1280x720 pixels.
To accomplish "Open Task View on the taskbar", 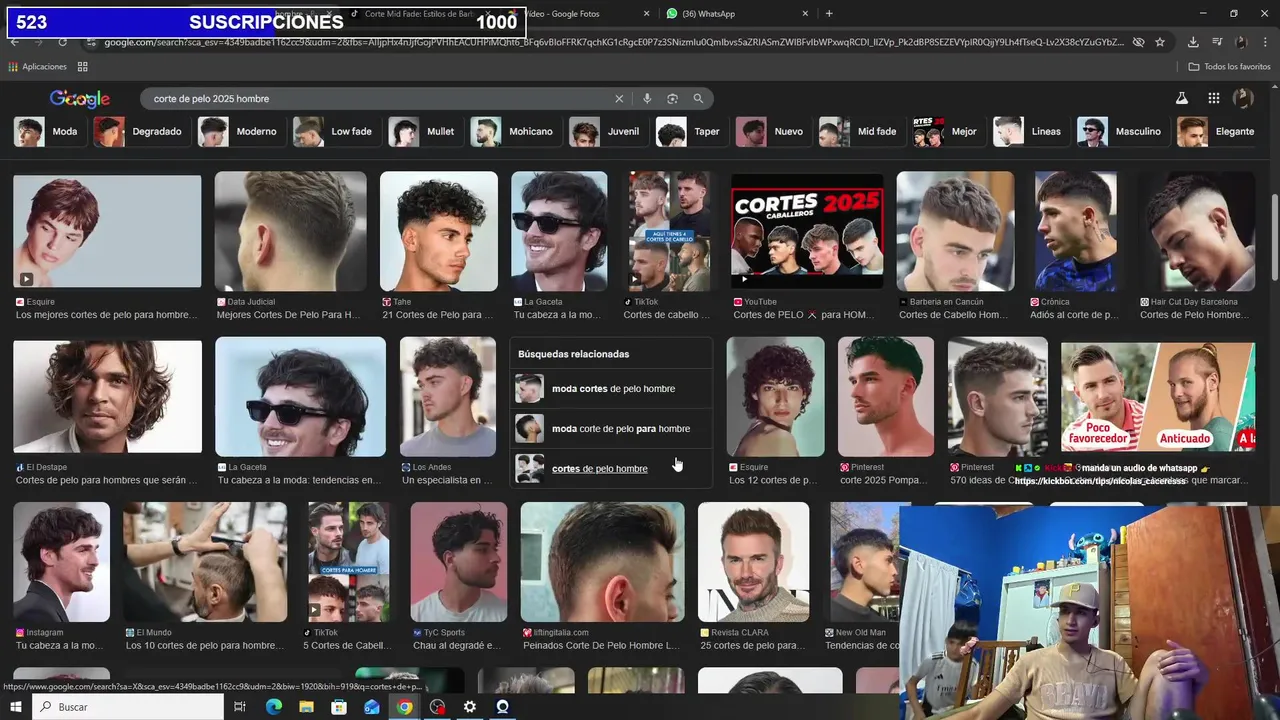I will (240, 707).
